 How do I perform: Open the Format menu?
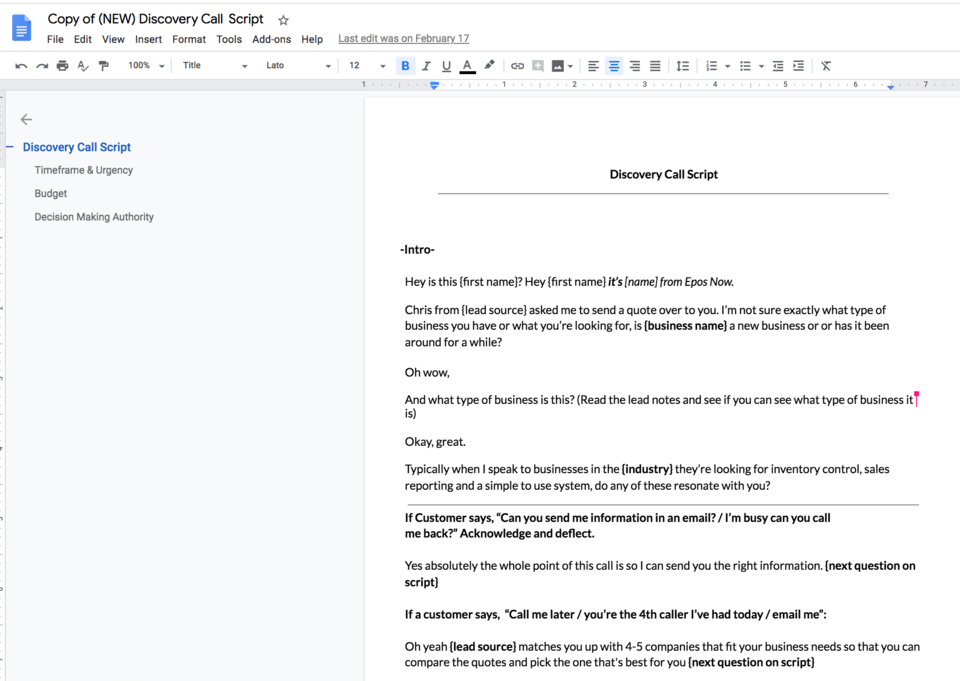[189, 39]
